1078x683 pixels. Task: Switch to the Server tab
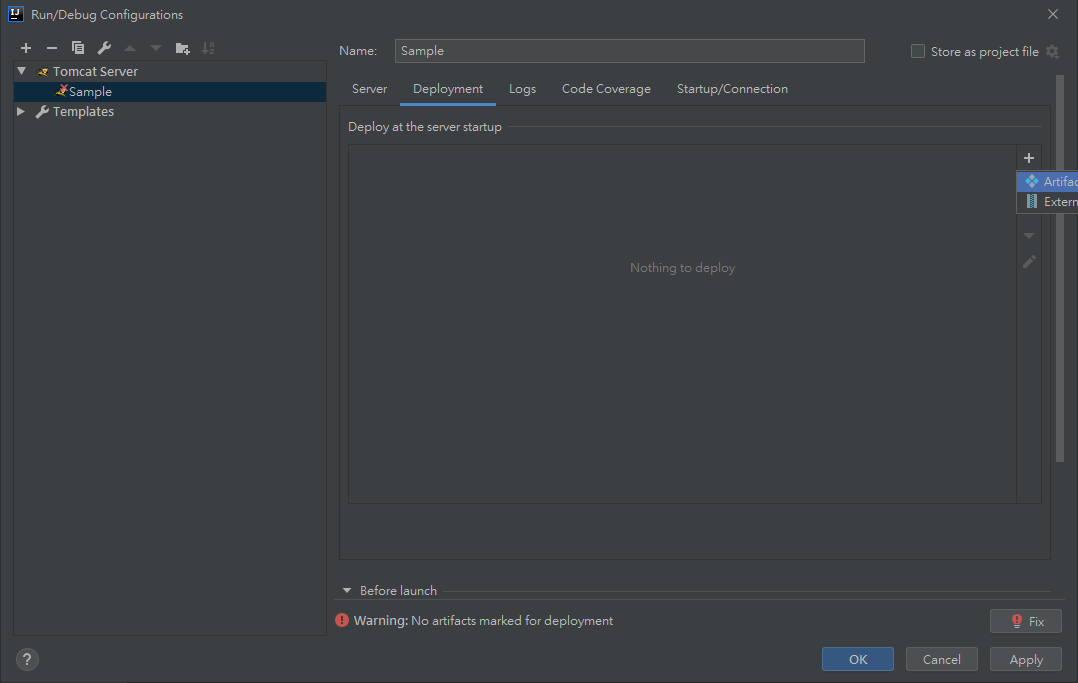(x=370, y=89)
